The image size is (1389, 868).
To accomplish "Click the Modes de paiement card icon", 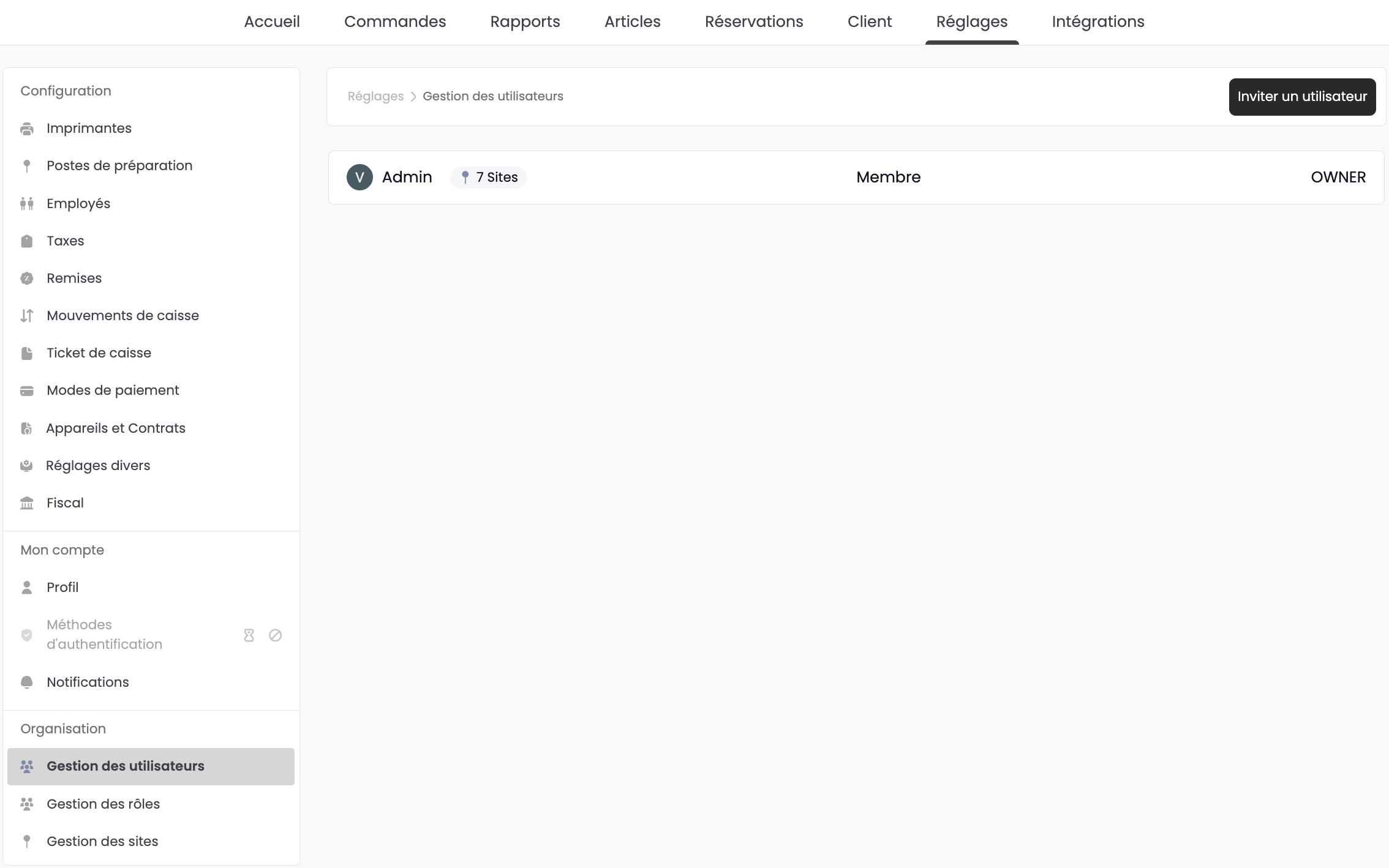I will [27, 391].
